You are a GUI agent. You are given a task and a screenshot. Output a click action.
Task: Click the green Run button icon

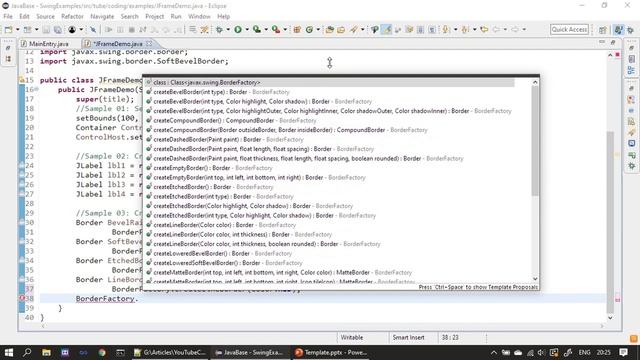click(x=238, y=29)
